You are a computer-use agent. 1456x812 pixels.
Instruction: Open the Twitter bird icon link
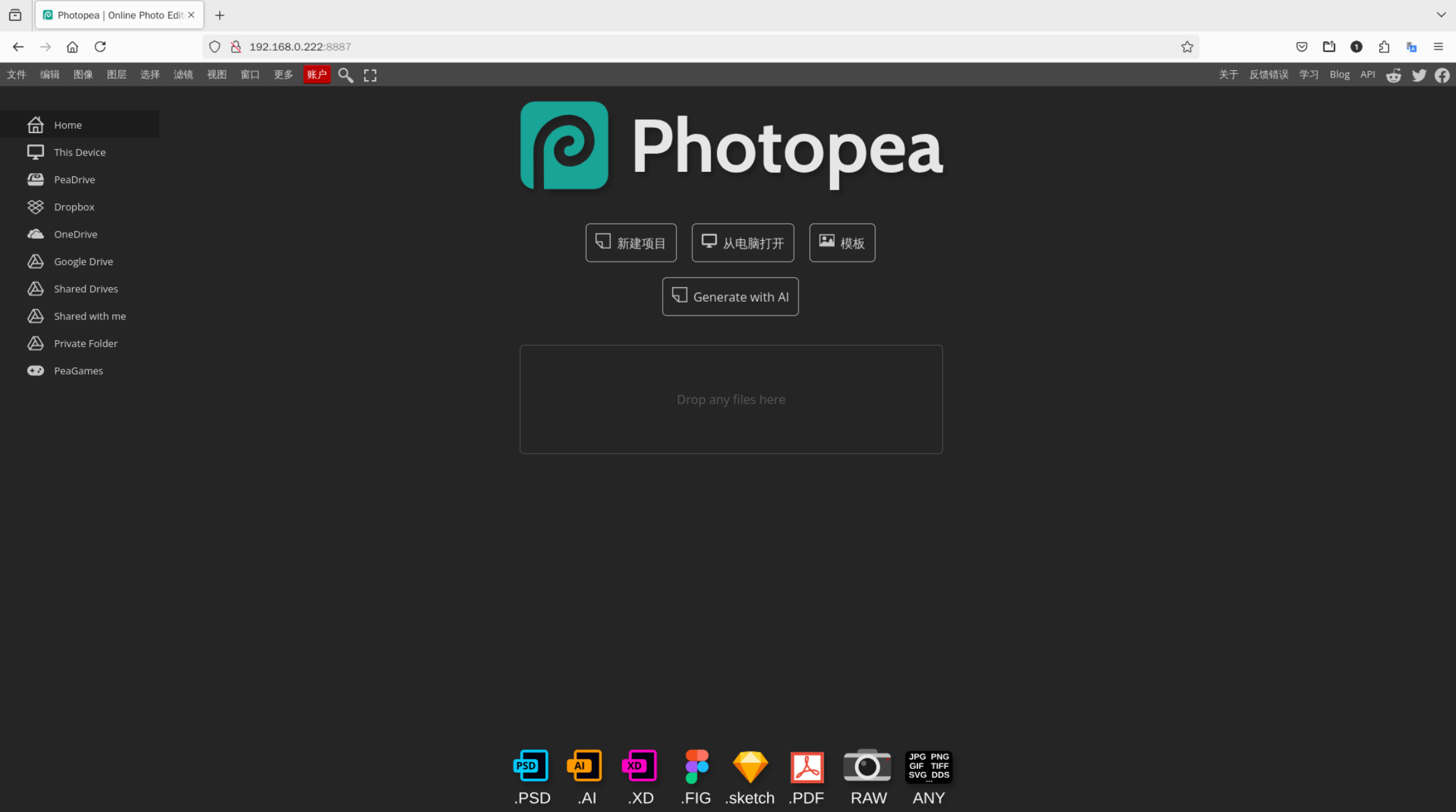pyautogui.click(x=1419, y=75)
